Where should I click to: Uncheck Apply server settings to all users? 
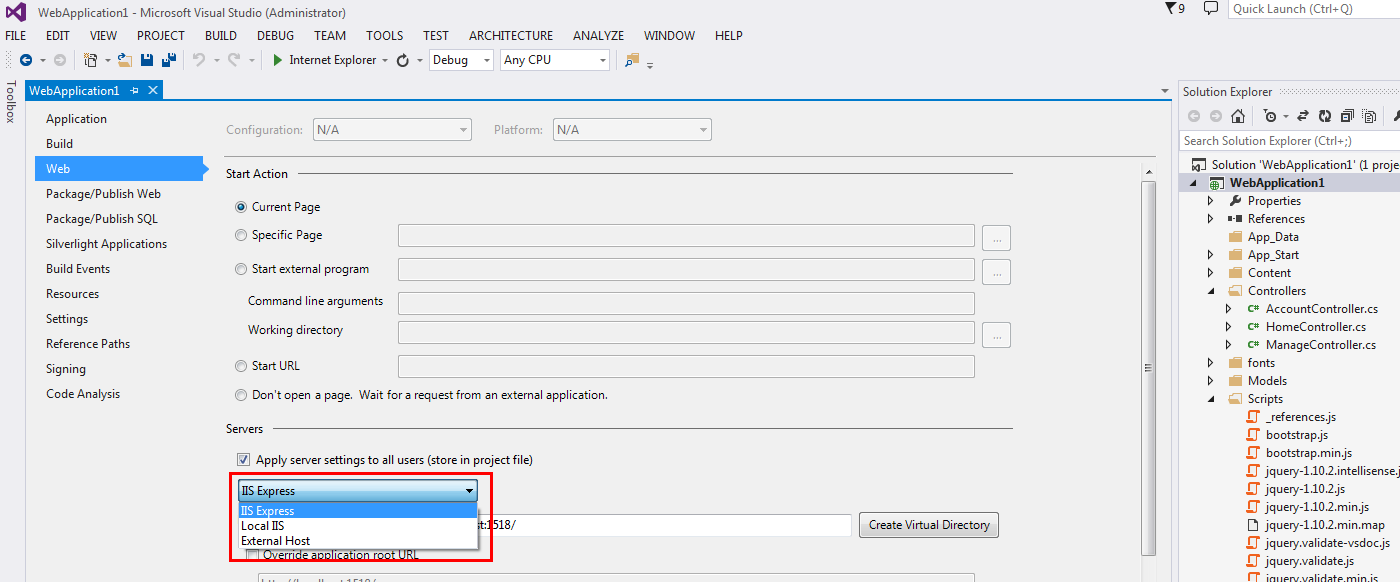pyautogui.click(x=243, y=459)
